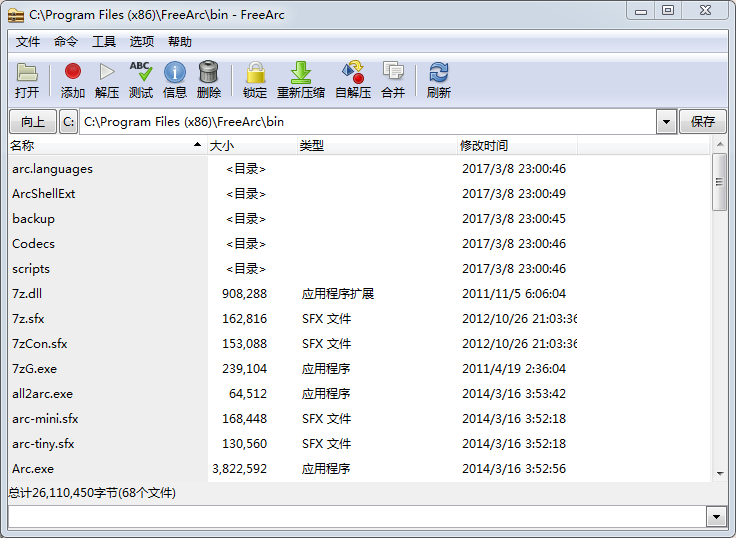Viewport: 736px width, 538px height.
Task: Click the size value 3,822,592
Action: click(239, 469)
